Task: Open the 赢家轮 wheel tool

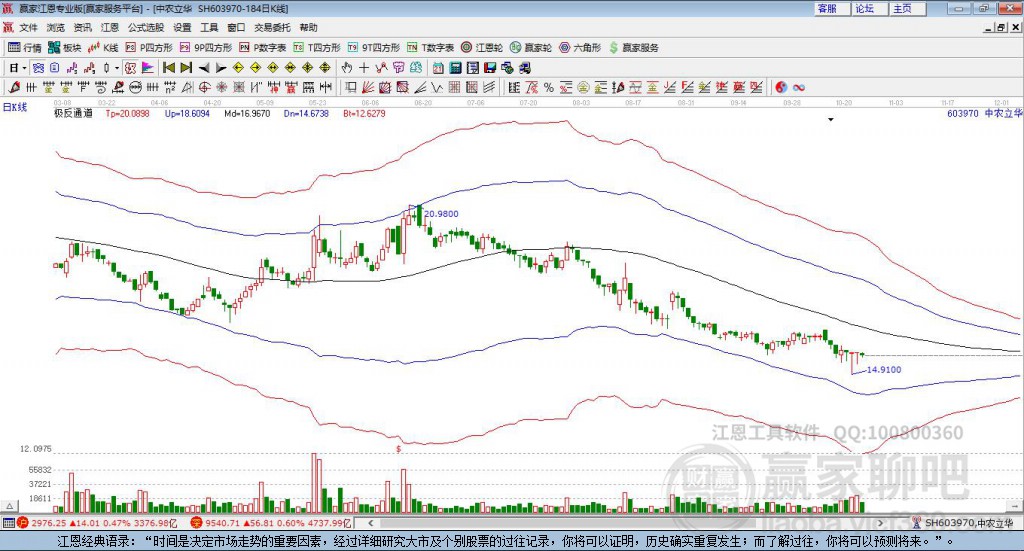Action: (531, 48)
